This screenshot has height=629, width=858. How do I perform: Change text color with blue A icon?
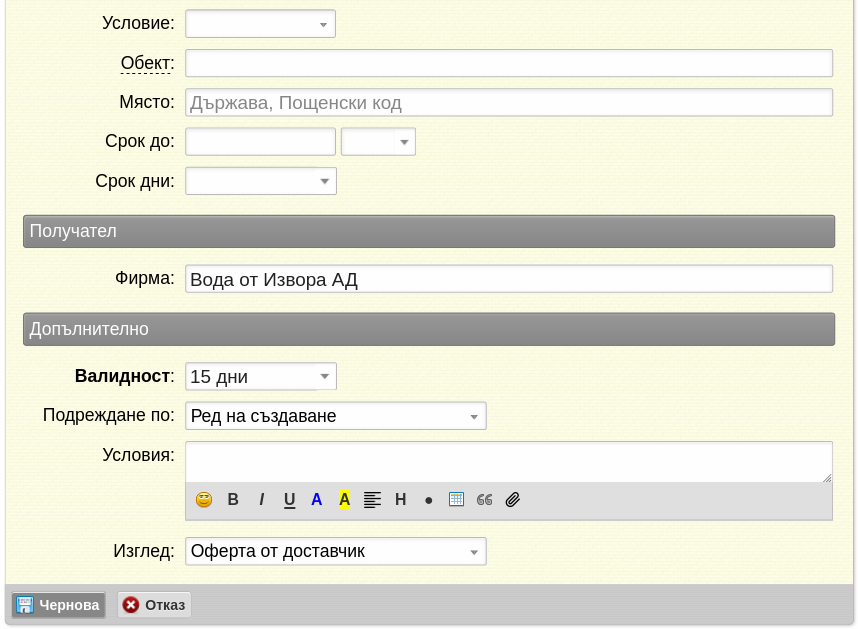coord(316,499)
